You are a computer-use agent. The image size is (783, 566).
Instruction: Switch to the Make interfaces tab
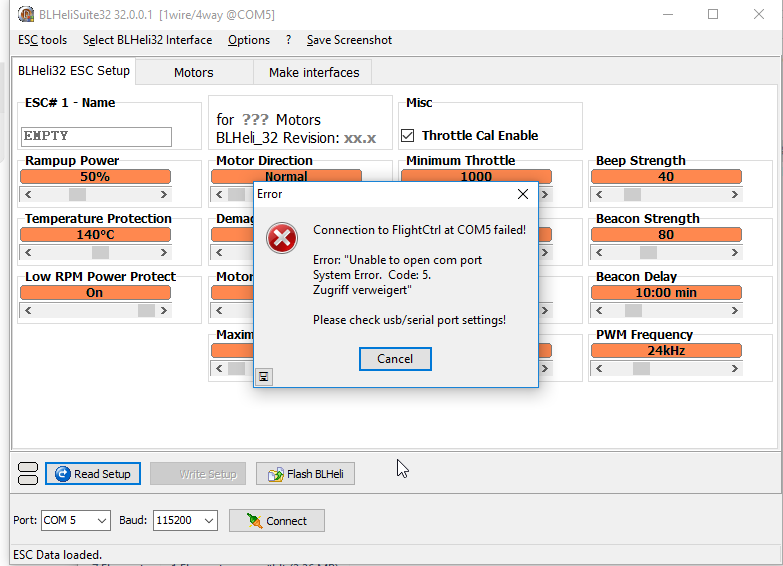pos(314,72)
